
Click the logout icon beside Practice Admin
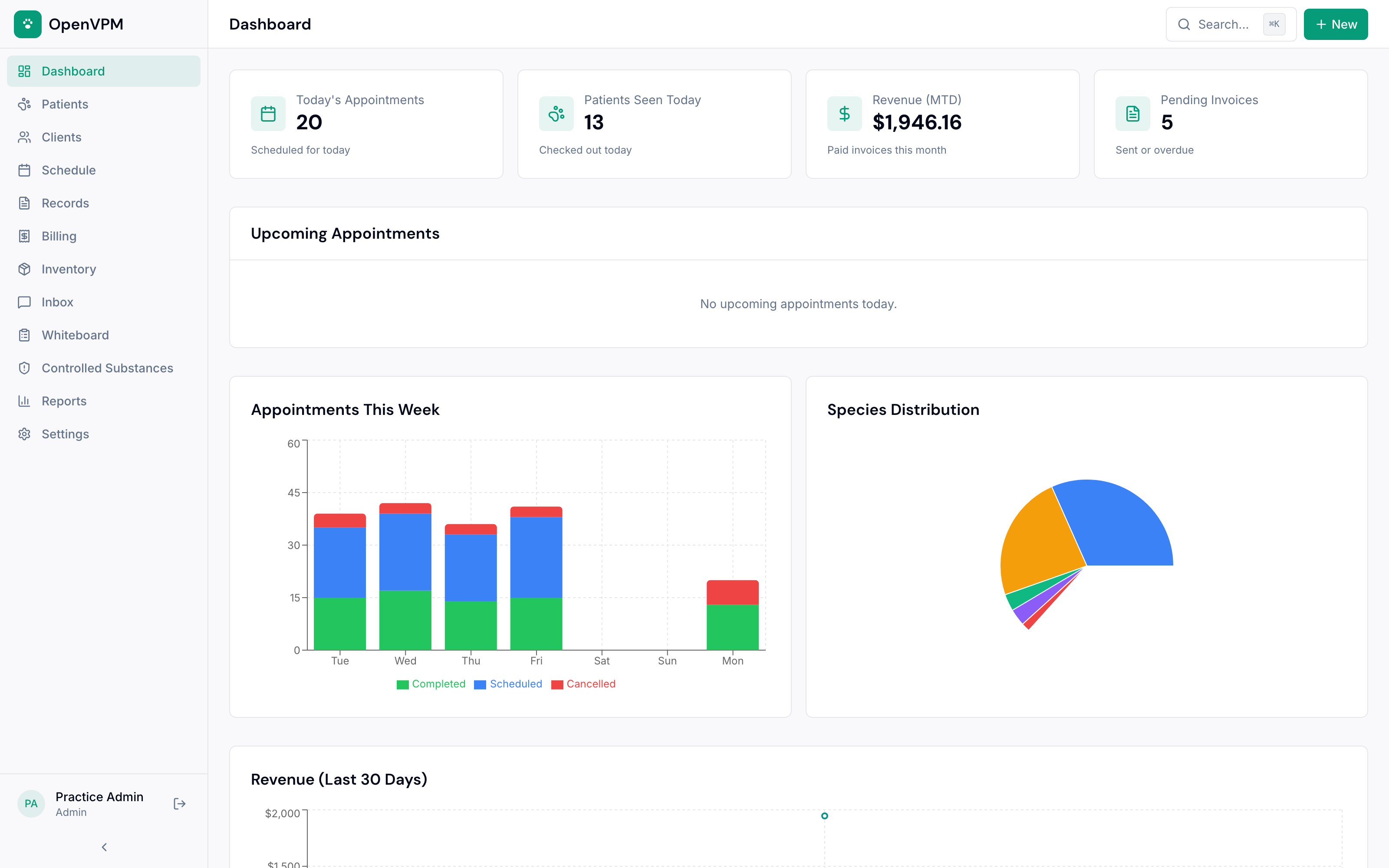click(x=180, y=804)
